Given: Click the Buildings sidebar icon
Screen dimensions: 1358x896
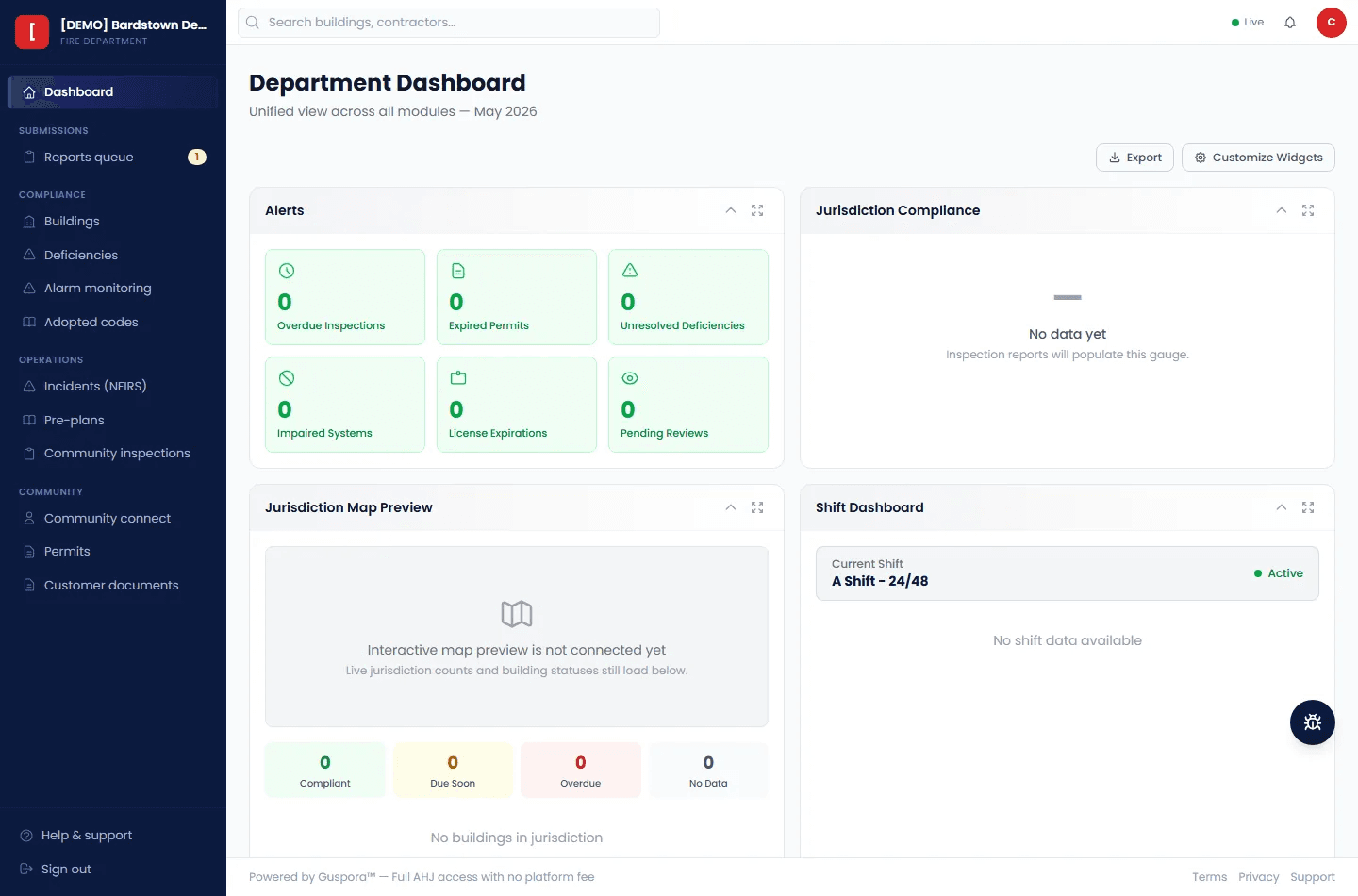Looking at the screenshot, I should [29, 222].
